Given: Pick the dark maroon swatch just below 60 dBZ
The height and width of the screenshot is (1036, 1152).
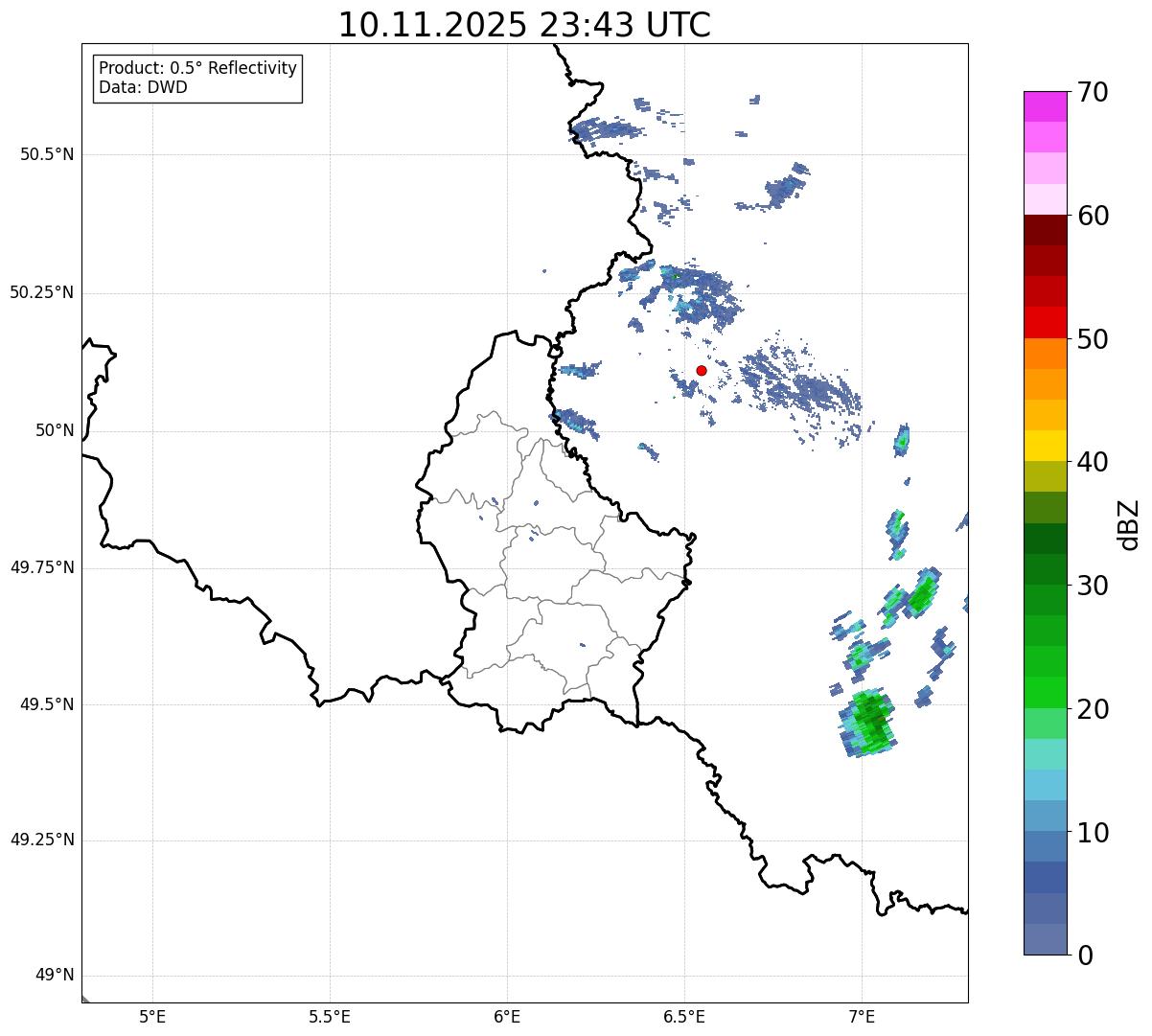Looking at the screenshot, I should [x=1046, y=230].
